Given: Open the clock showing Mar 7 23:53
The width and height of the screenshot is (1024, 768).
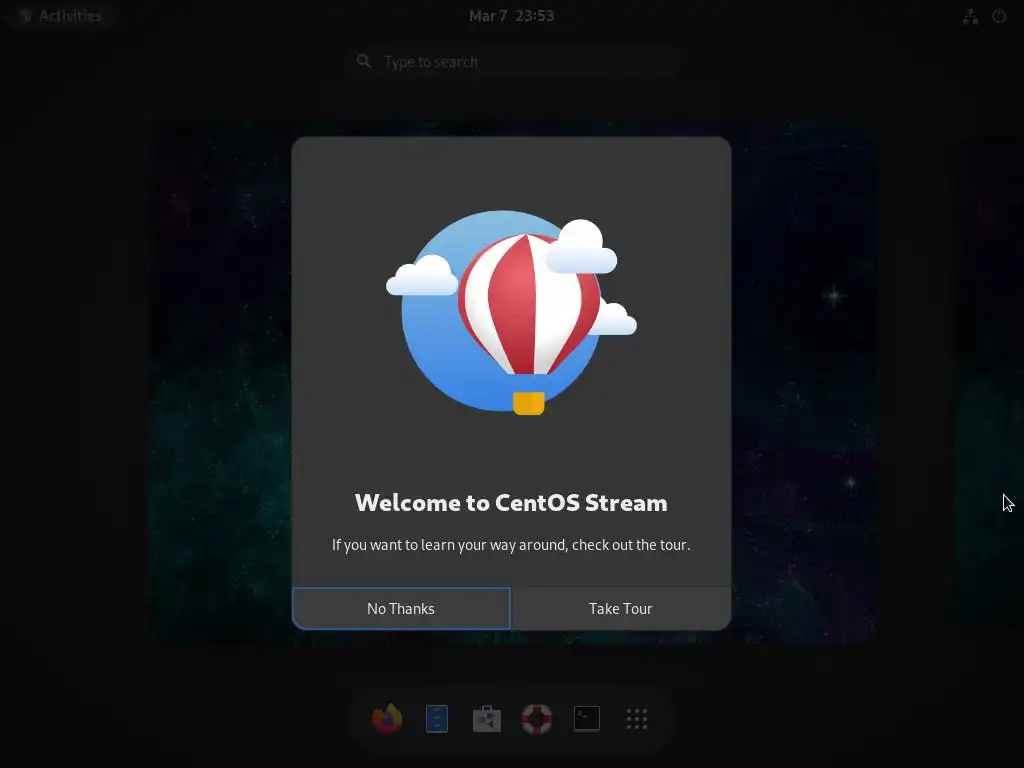Looking at the screenshot, I should click(x=511, y=16).
